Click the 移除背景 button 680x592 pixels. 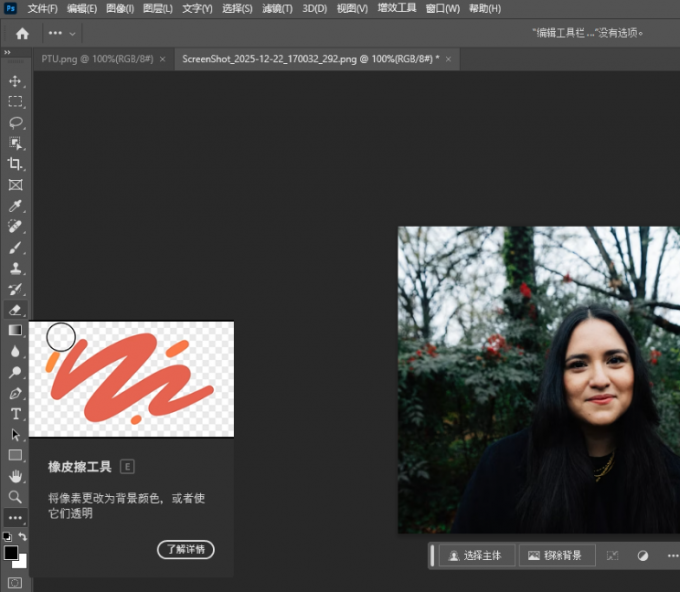[557, 556]
